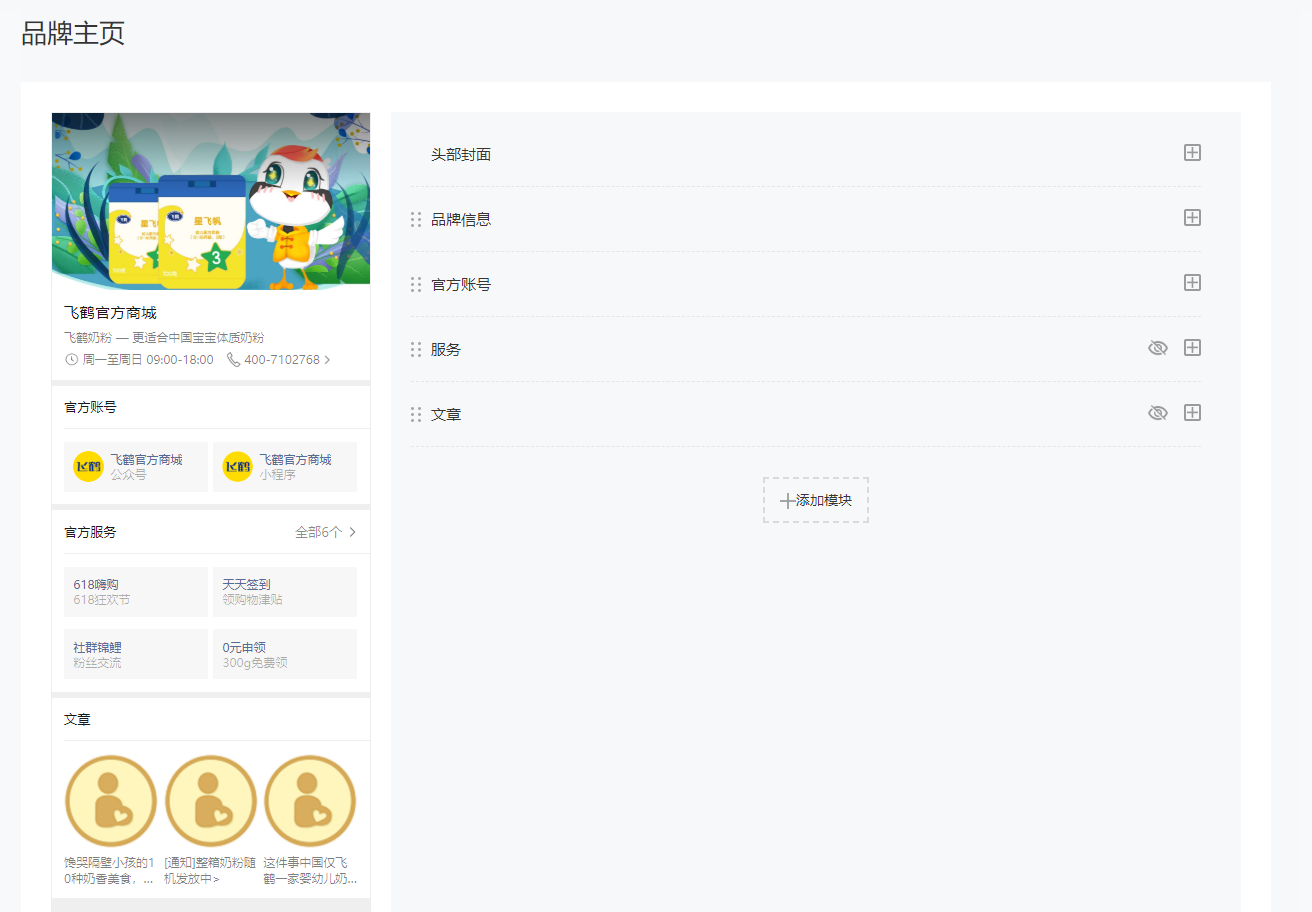Open the 618嗨购 service card
1312x912 pixels.
(136, 592)
